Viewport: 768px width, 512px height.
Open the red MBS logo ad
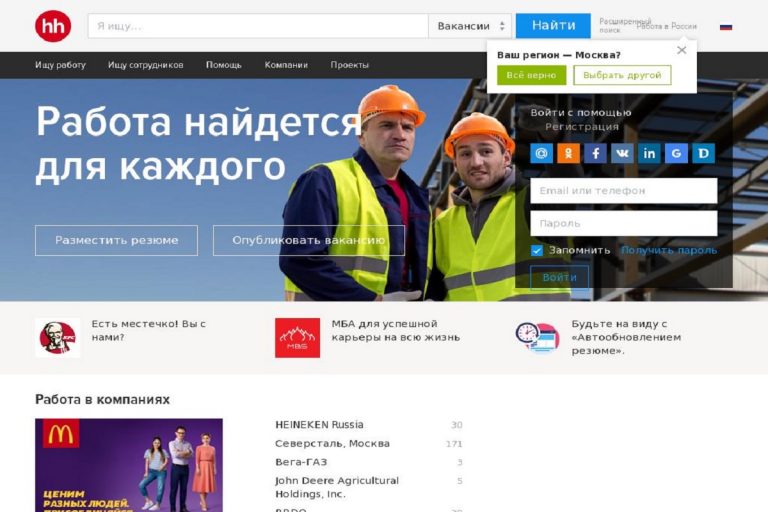[297, 338]
